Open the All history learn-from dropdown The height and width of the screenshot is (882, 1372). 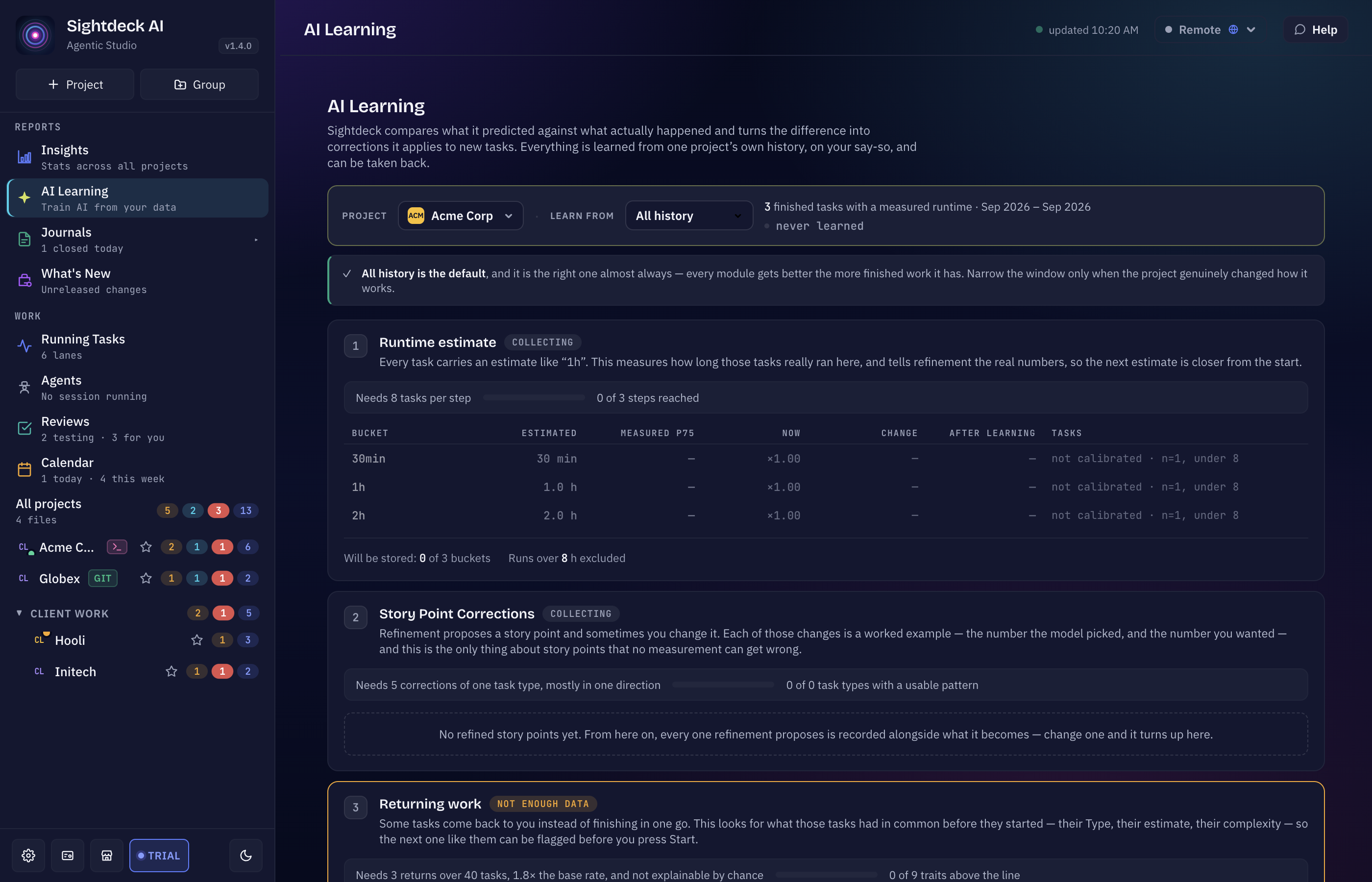point(689,215)
